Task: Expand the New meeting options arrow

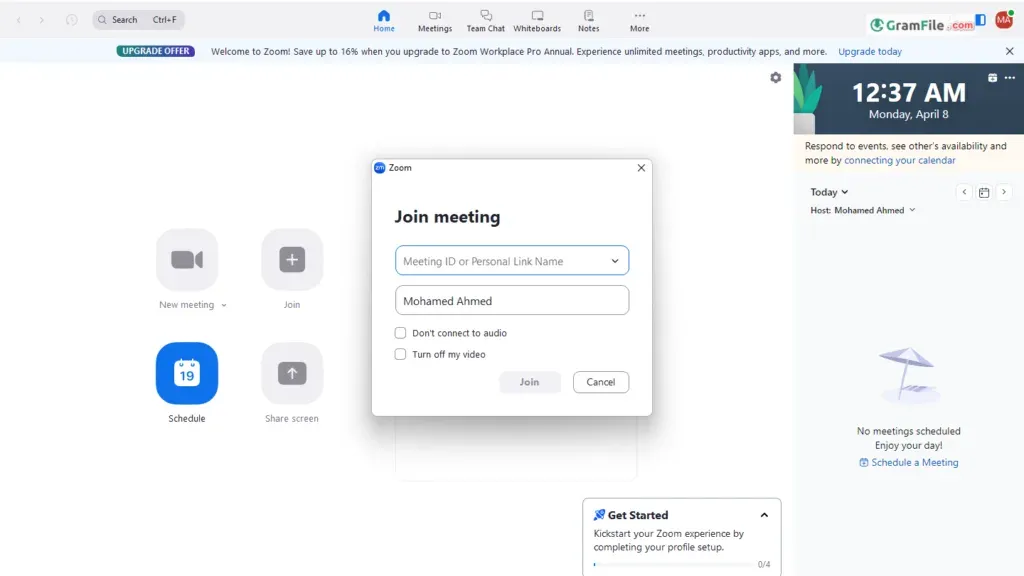Action: pos(224,305)
